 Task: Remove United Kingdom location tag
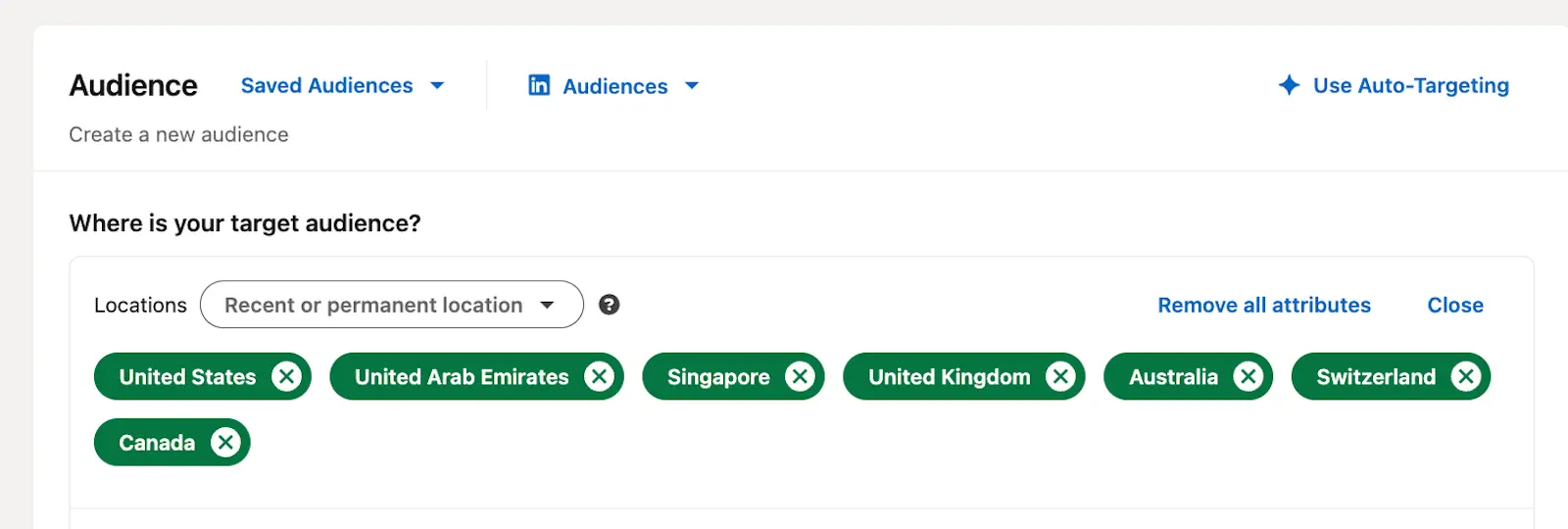(1060, 377)
